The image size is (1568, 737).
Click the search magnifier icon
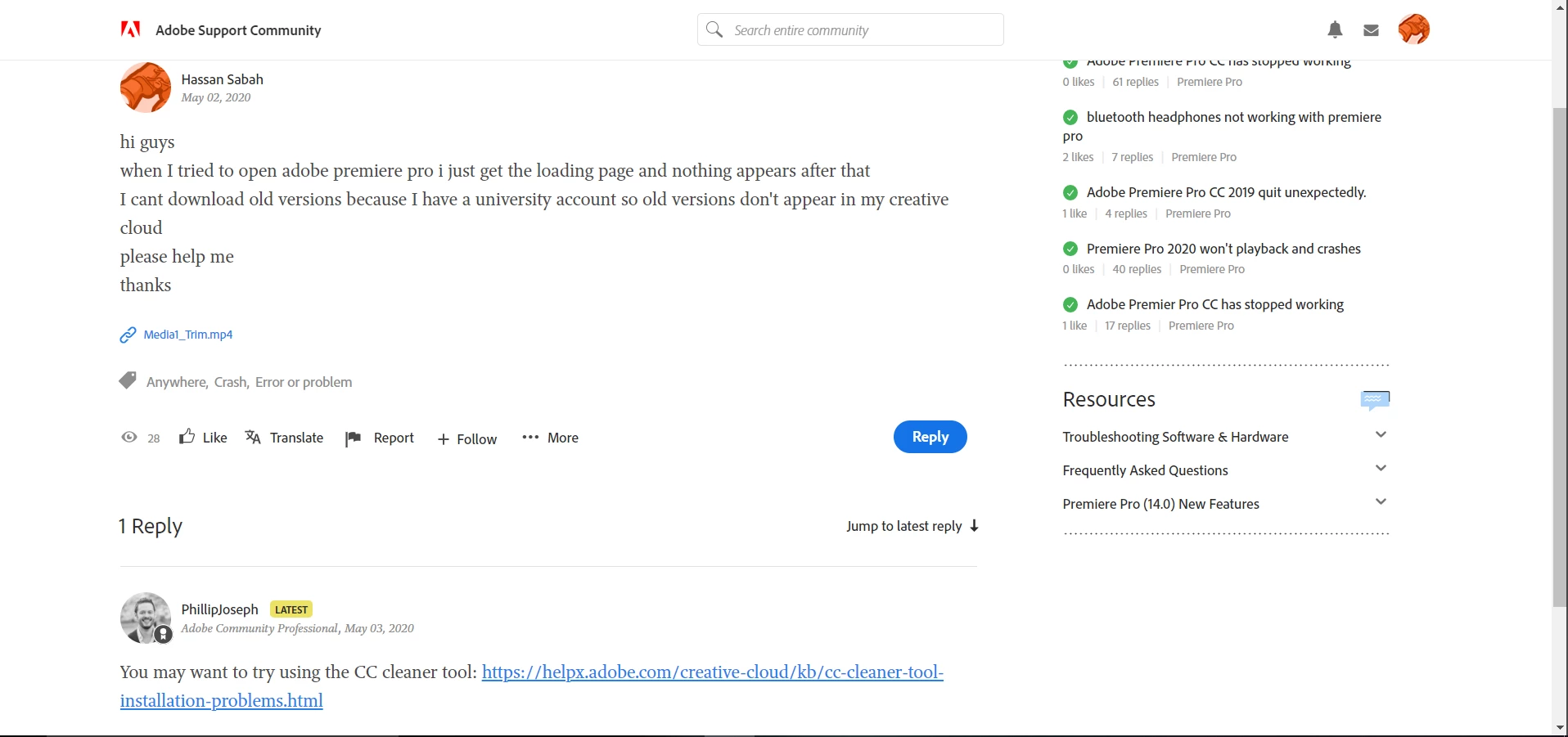(714, 29)
